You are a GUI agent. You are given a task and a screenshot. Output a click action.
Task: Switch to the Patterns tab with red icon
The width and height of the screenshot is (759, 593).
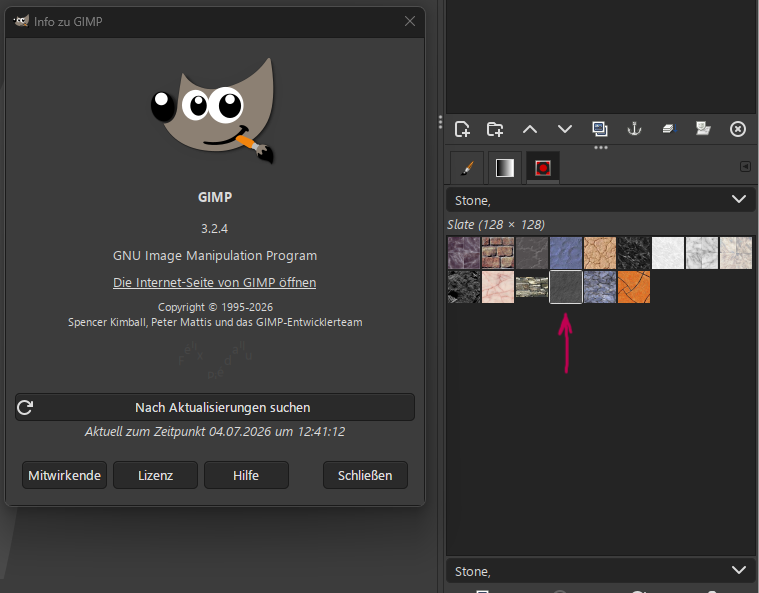tap(543, 168)
